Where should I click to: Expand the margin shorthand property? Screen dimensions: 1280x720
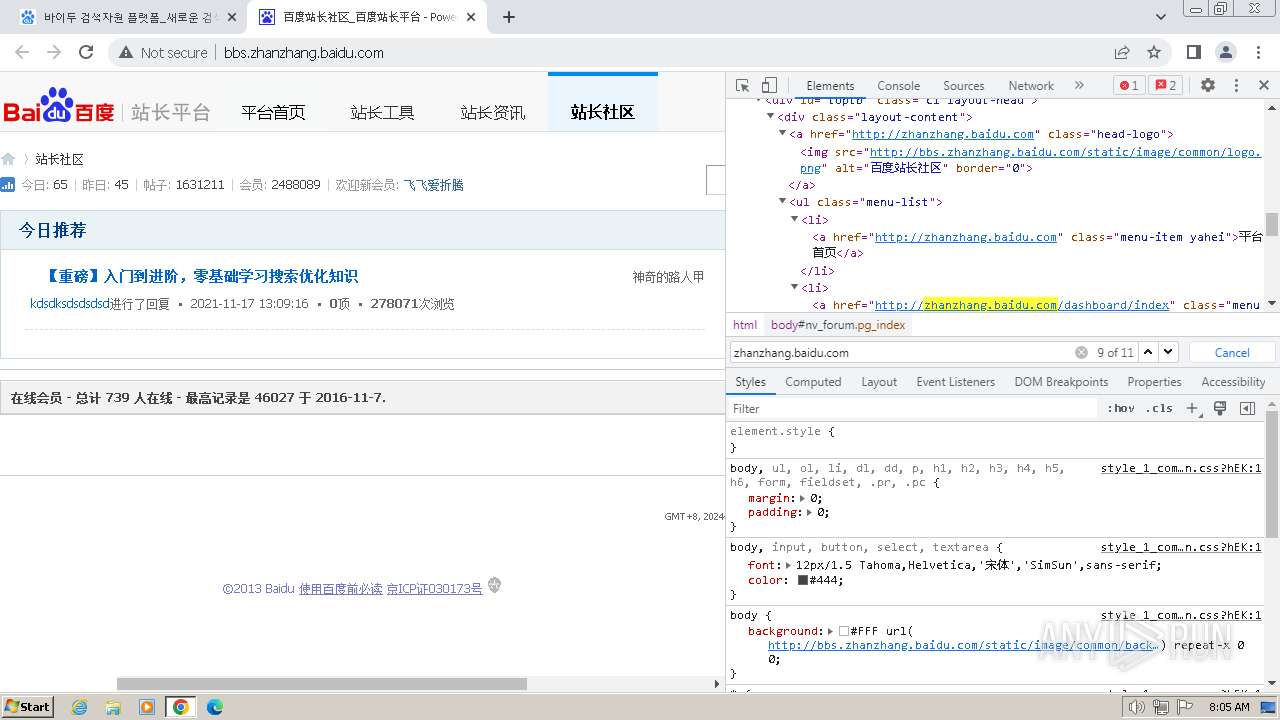click(x=802, y=498)
